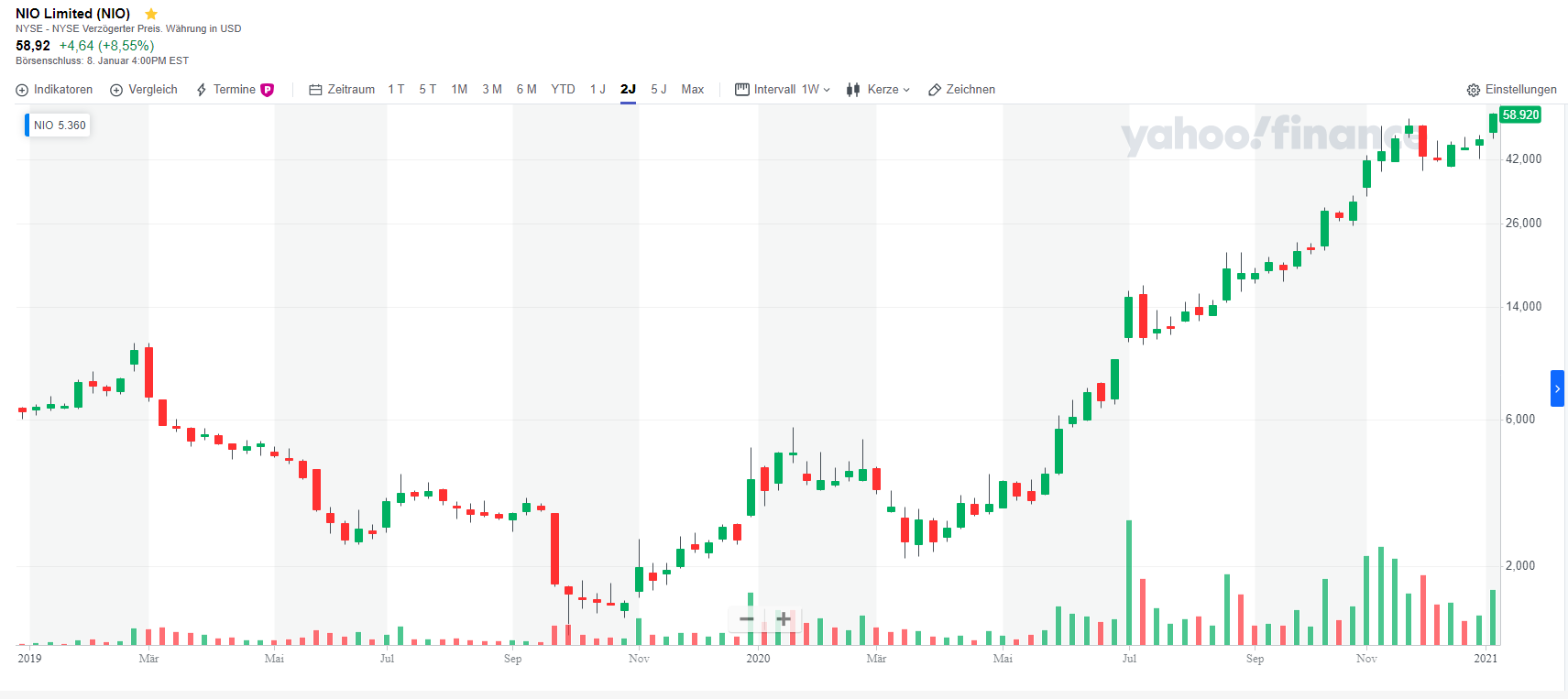The height and width of the screenshot is (699, 1568).
Task: Zoom in the chart with plus button
Action: click(x=784, y=619)
